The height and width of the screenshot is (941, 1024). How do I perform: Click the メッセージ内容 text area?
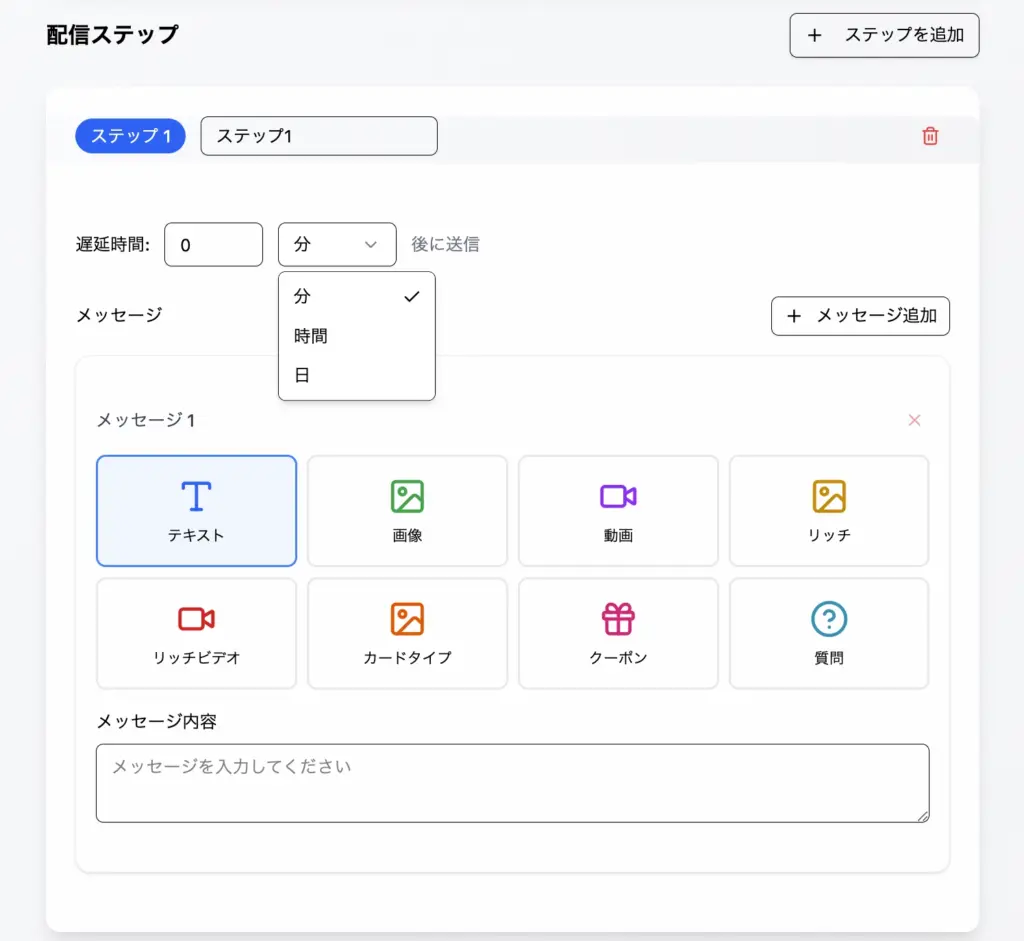click(x=512, y=783)
